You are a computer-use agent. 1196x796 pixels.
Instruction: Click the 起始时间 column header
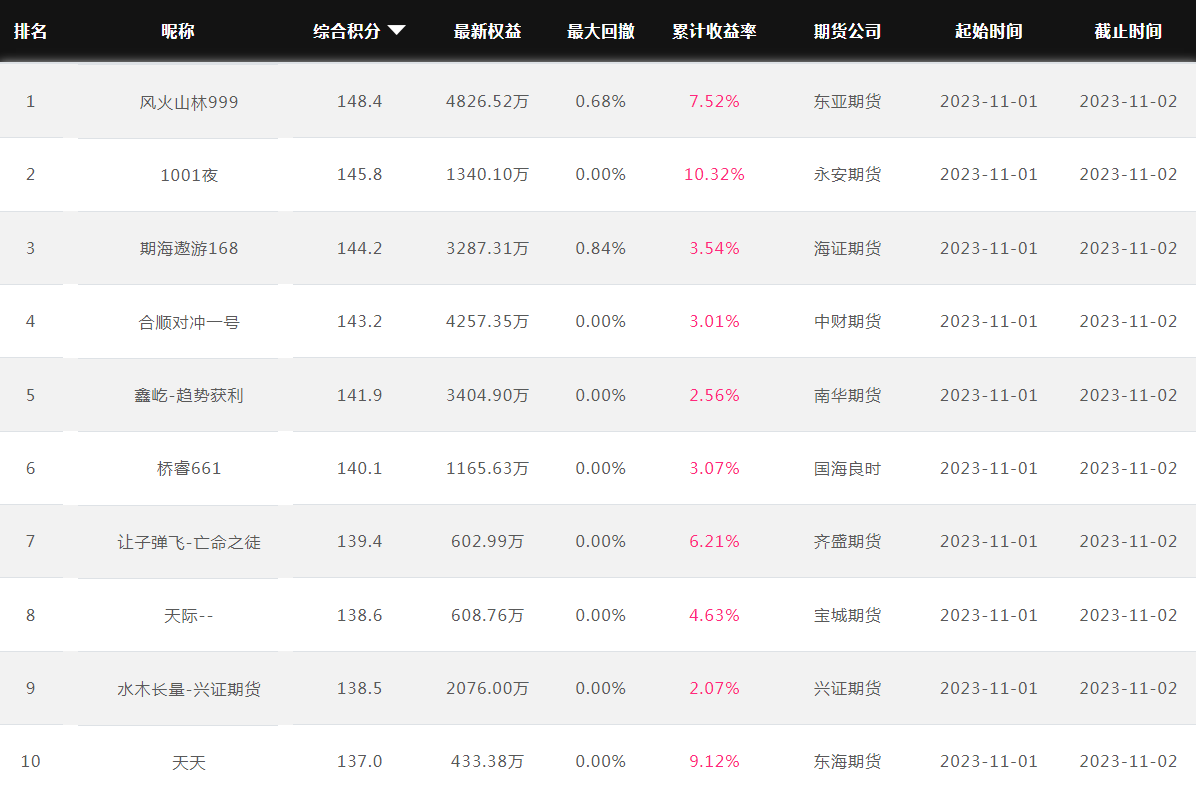tap(989, 31)
